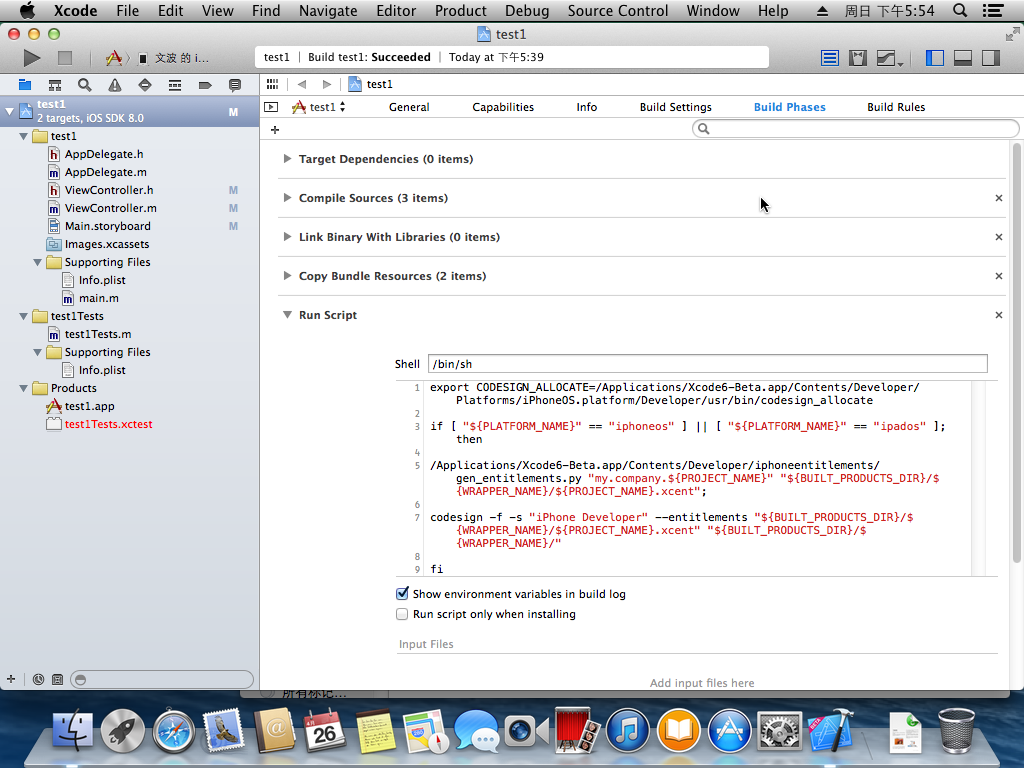Collapse the test1Tests group folder

[x=24, y=316]
